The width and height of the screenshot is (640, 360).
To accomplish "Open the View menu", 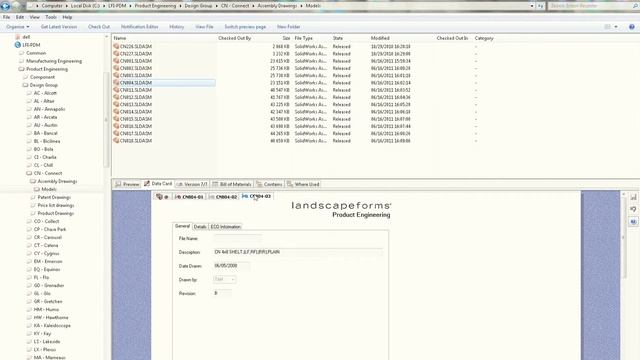I will 35,17.
